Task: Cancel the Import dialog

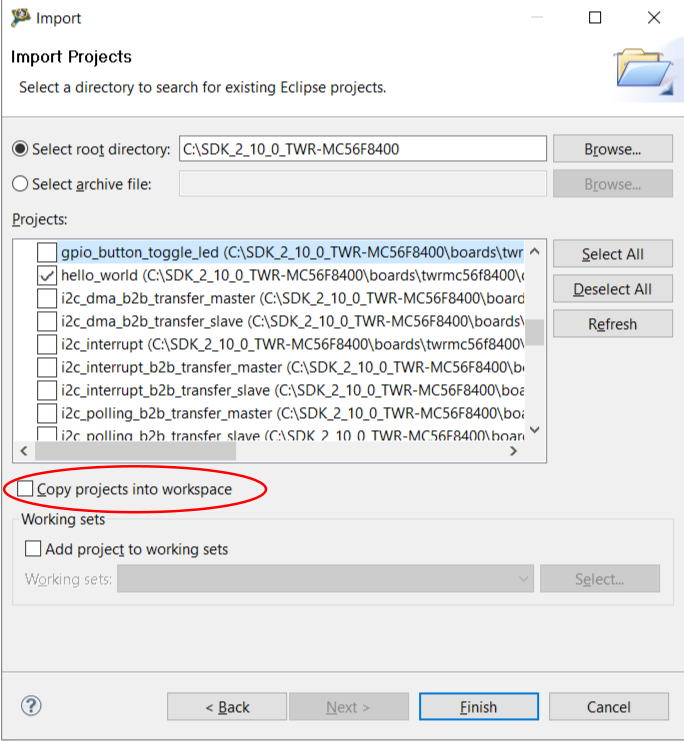Action: click(x=609, y=707)
